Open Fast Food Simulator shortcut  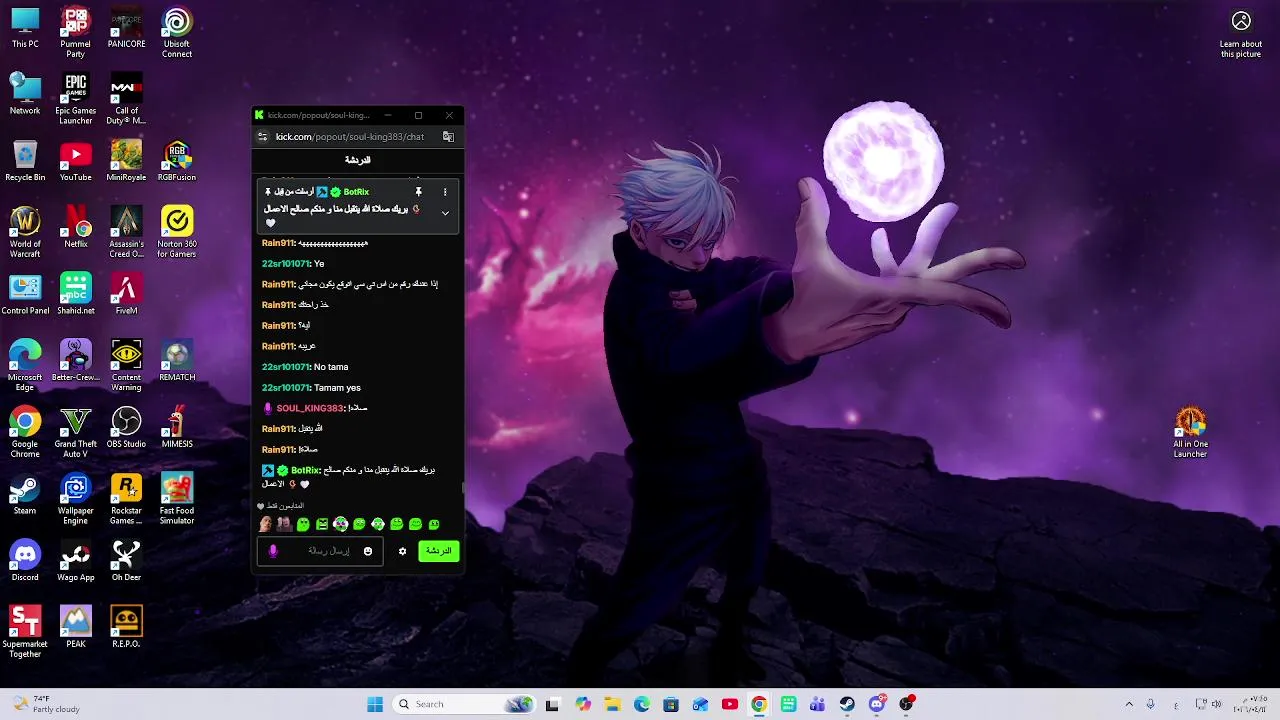pos(177,500)
